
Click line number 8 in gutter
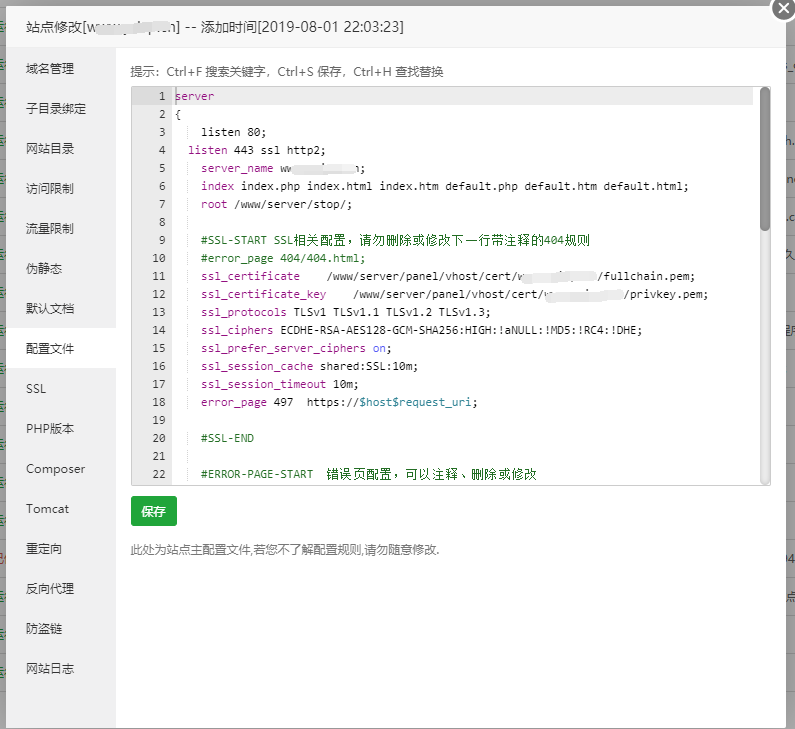[162, 222]
